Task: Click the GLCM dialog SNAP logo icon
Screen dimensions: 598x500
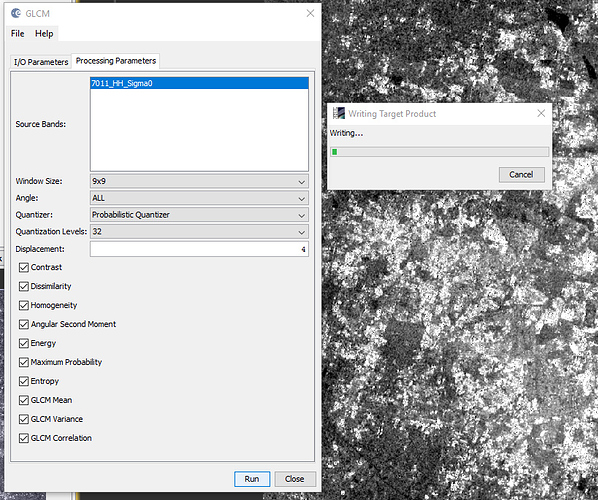Action: [16, 13]
